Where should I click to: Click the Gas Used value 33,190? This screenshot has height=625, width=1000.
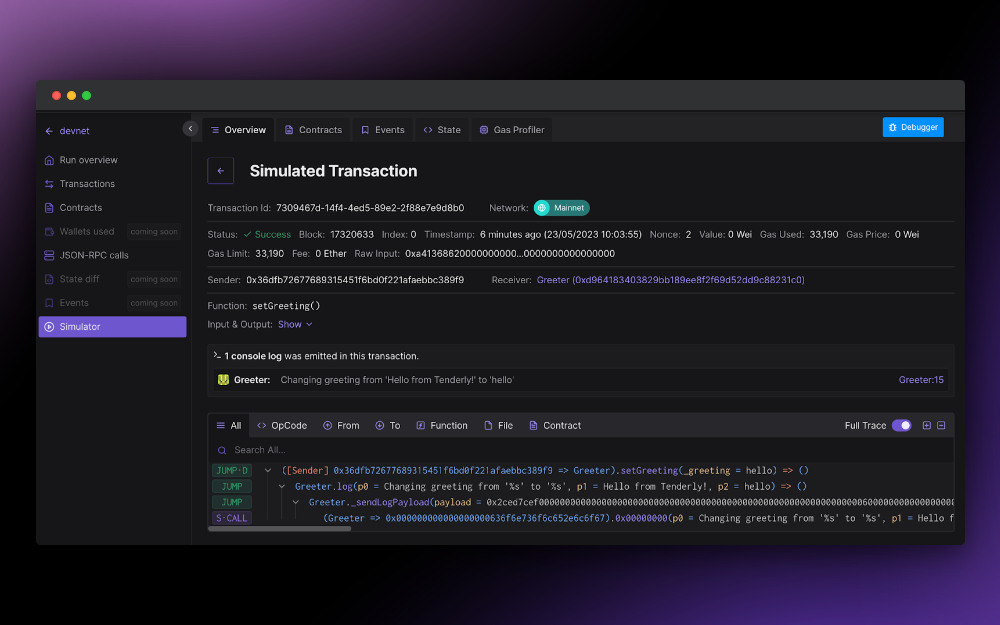click(x=824, y=235)
